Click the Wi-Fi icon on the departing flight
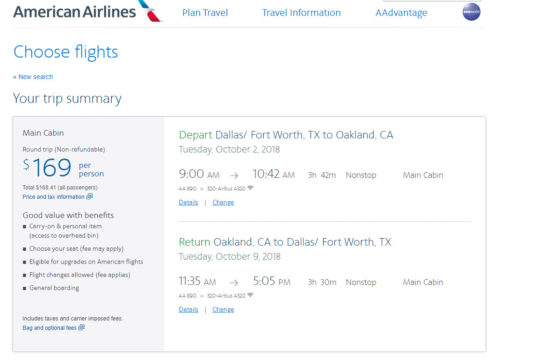This screenshot has width=550, height=364. click(x=250, y=188)
